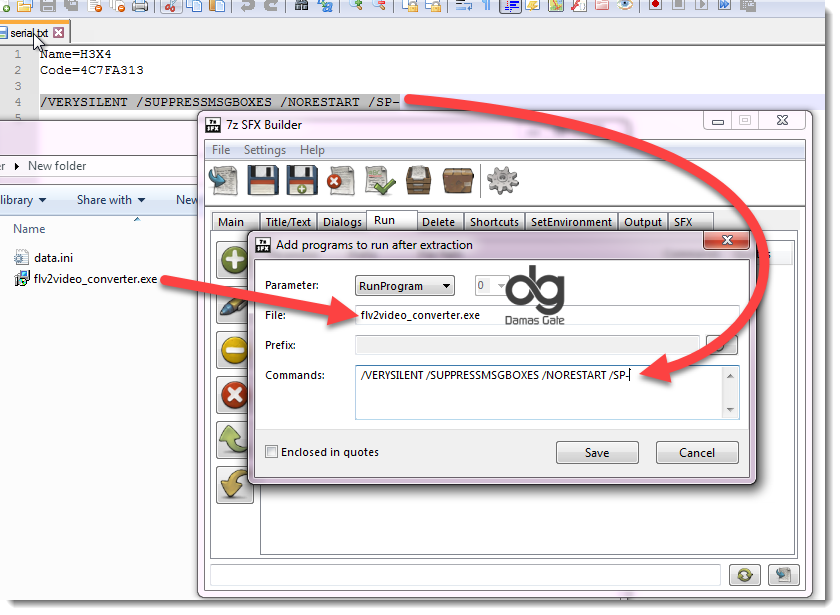The image size is (840, 615).
Task: Switch to the Shortcuts tab
Action: pyautogui.click(x=494, y=222)
